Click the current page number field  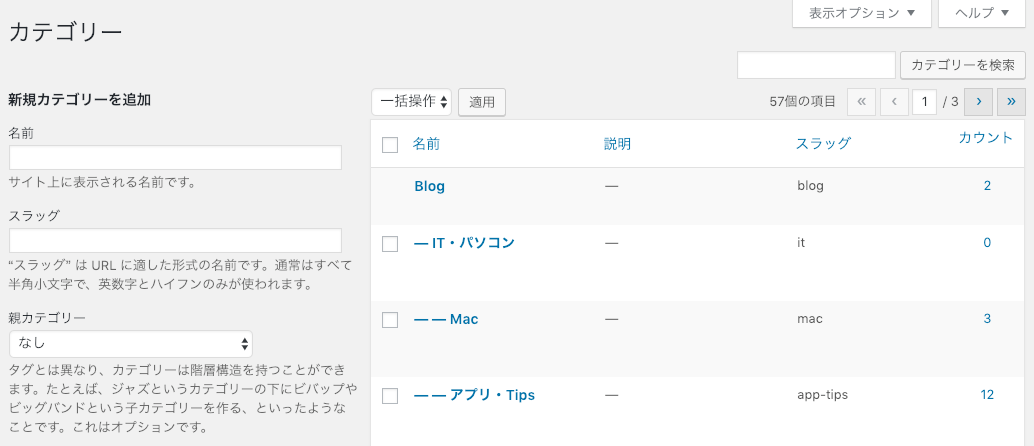pos(925,102)
